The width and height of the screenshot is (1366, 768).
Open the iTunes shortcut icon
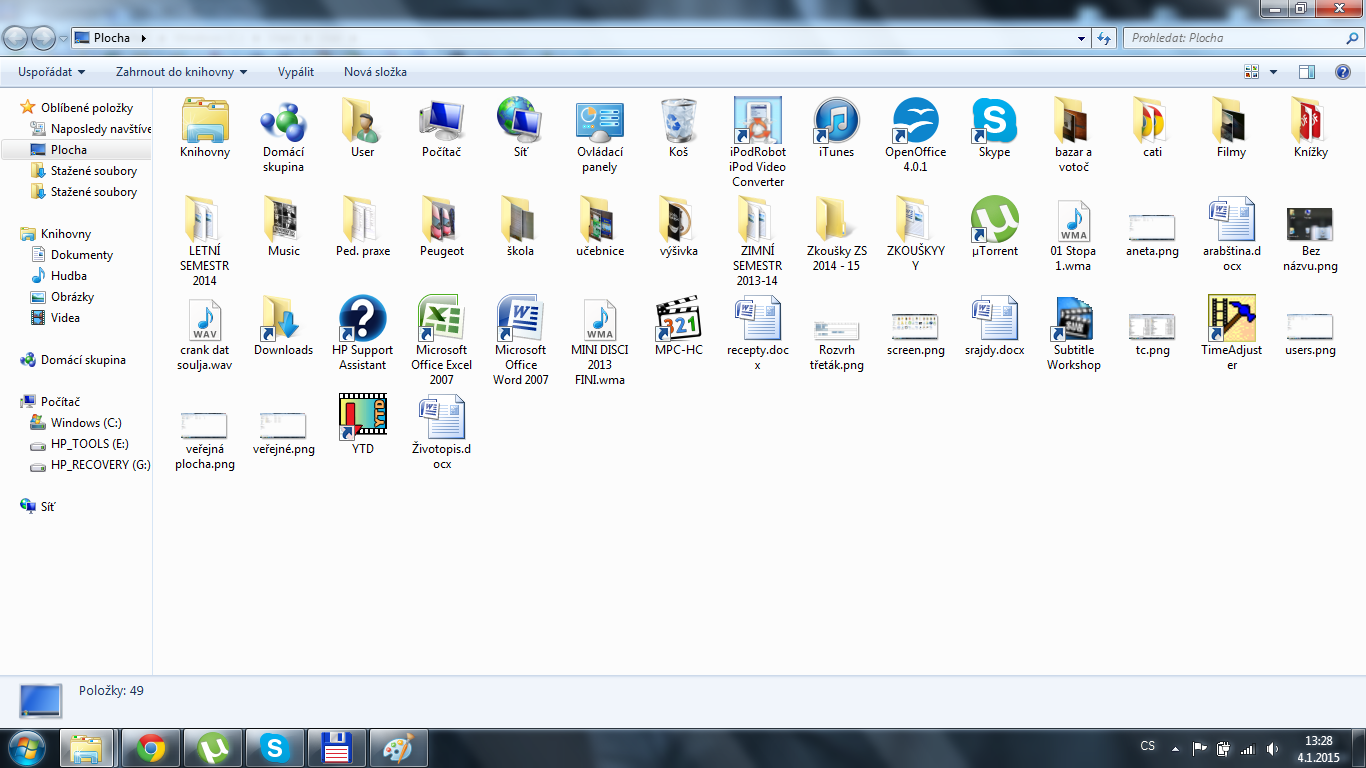(837, 121)
